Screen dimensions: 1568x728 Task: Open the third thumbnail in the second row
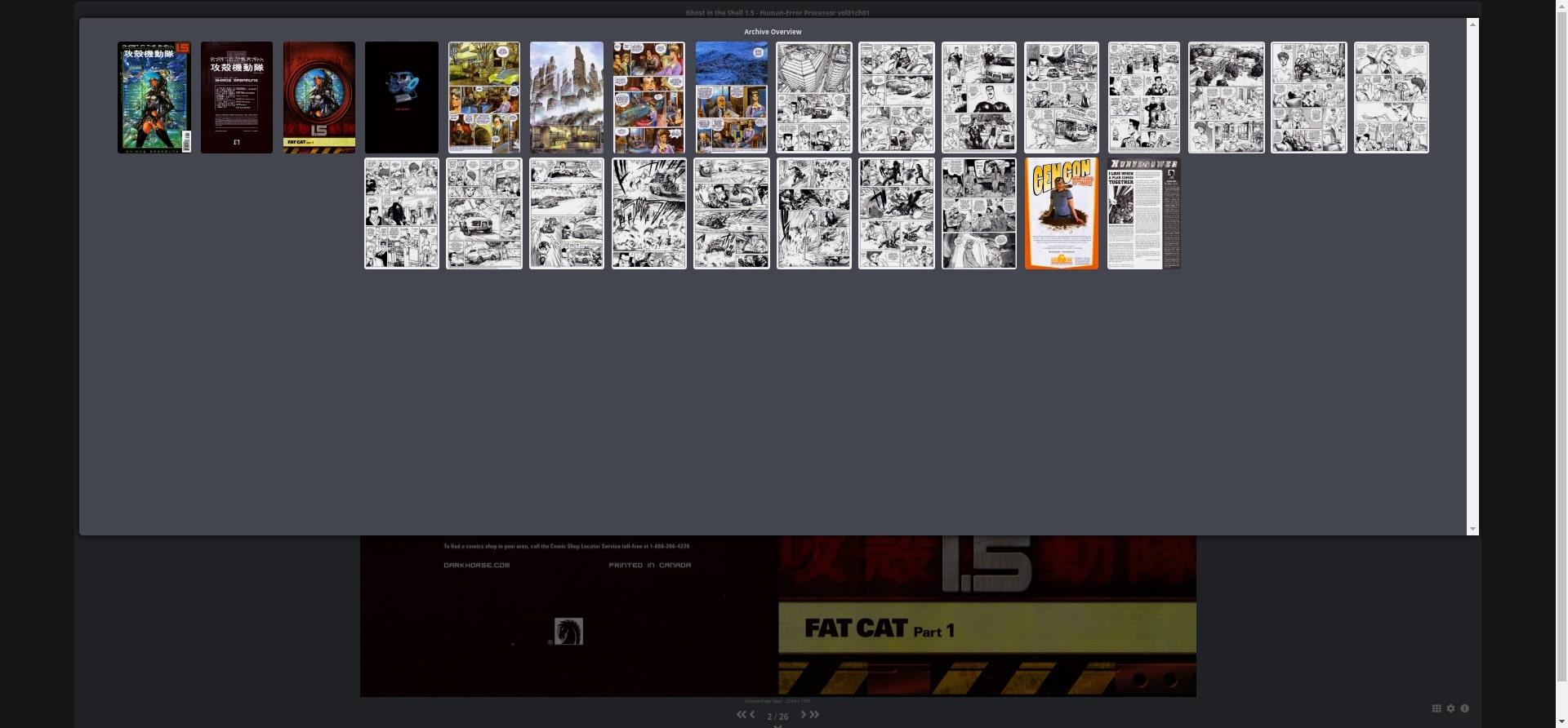click(x=567, y=213)
